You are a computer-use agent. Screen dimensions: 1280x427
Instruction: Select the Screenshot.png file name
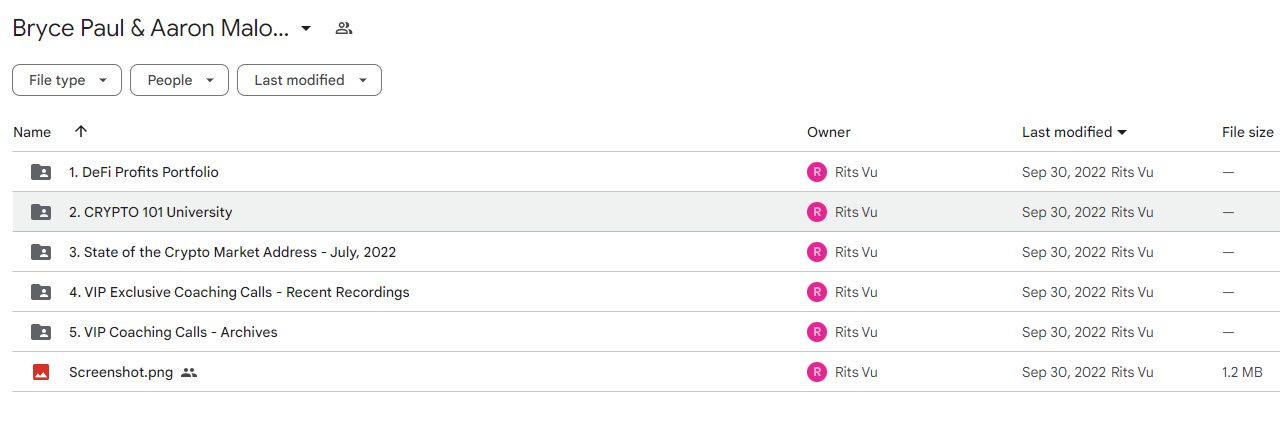(x=121, y=372)
